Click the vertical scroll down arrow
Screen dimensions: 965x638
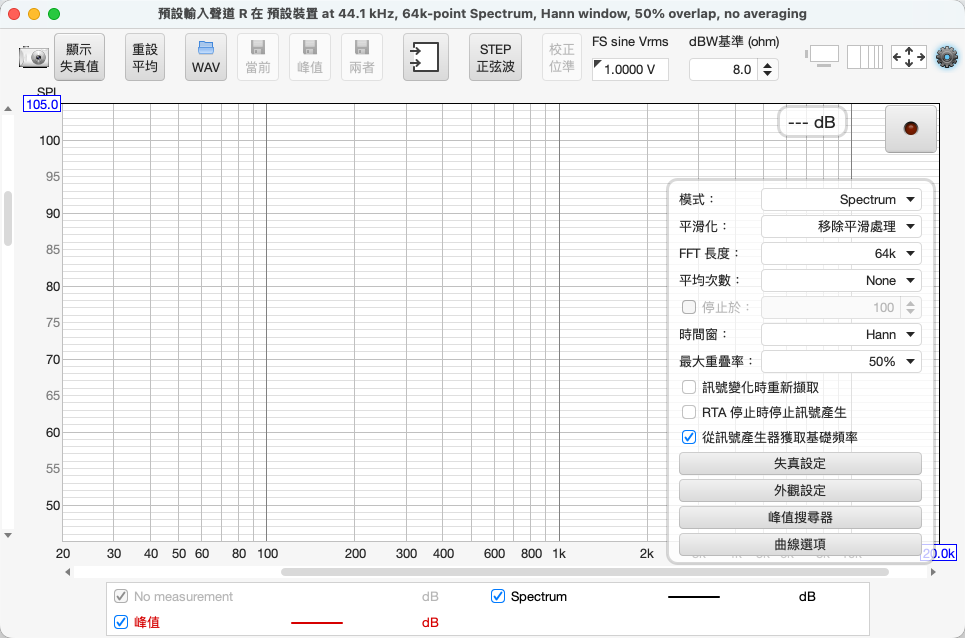8,535
